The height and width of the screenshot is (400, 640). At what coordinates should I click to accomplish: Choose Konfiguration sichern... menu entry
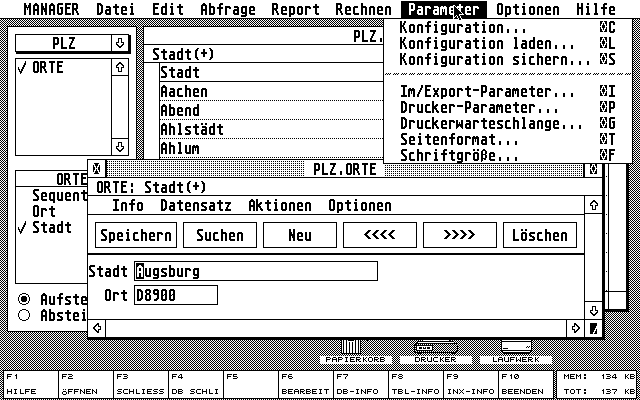(508, 60)
